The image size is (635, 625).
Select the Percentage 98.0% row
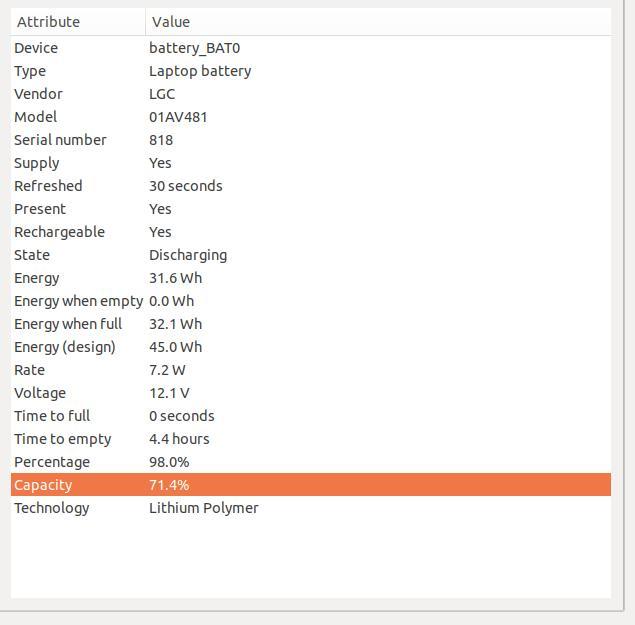(311, 462)
